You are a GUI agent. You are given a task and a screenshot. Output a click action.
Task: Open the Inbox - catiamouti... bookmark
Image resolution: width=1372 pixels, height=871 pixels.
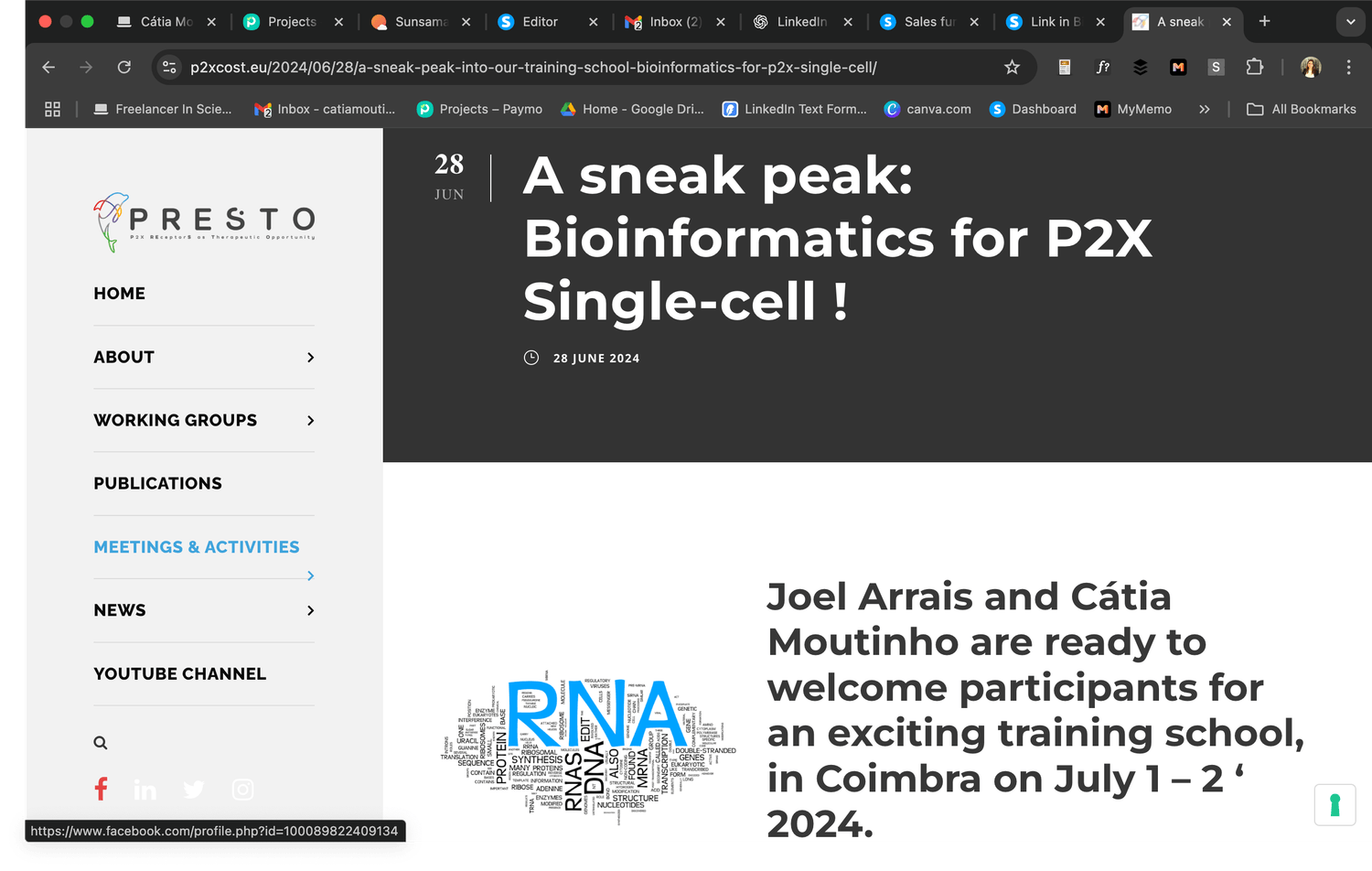[324, 109]
